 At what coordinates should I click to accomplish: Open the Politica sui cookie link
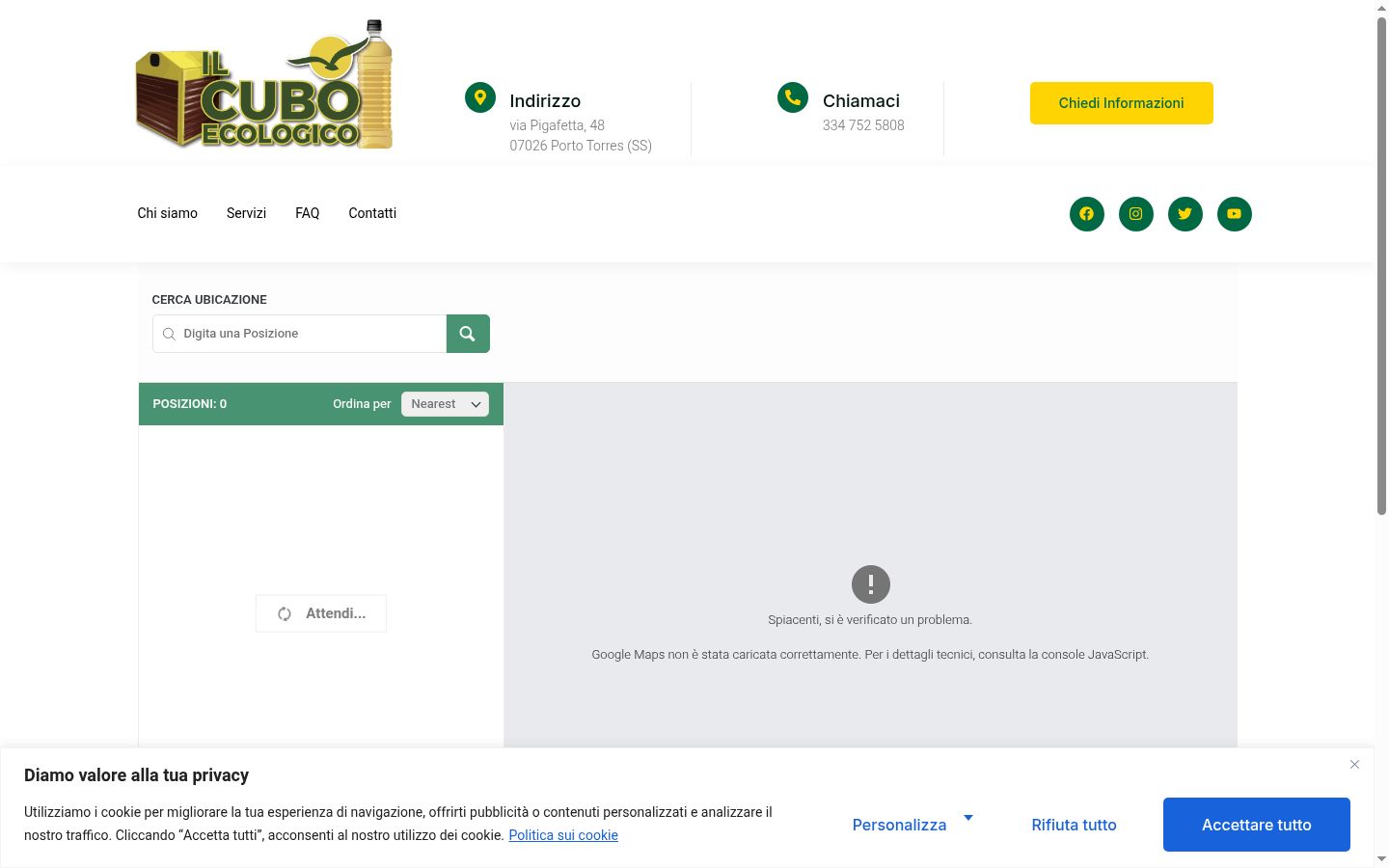point(563,835)
